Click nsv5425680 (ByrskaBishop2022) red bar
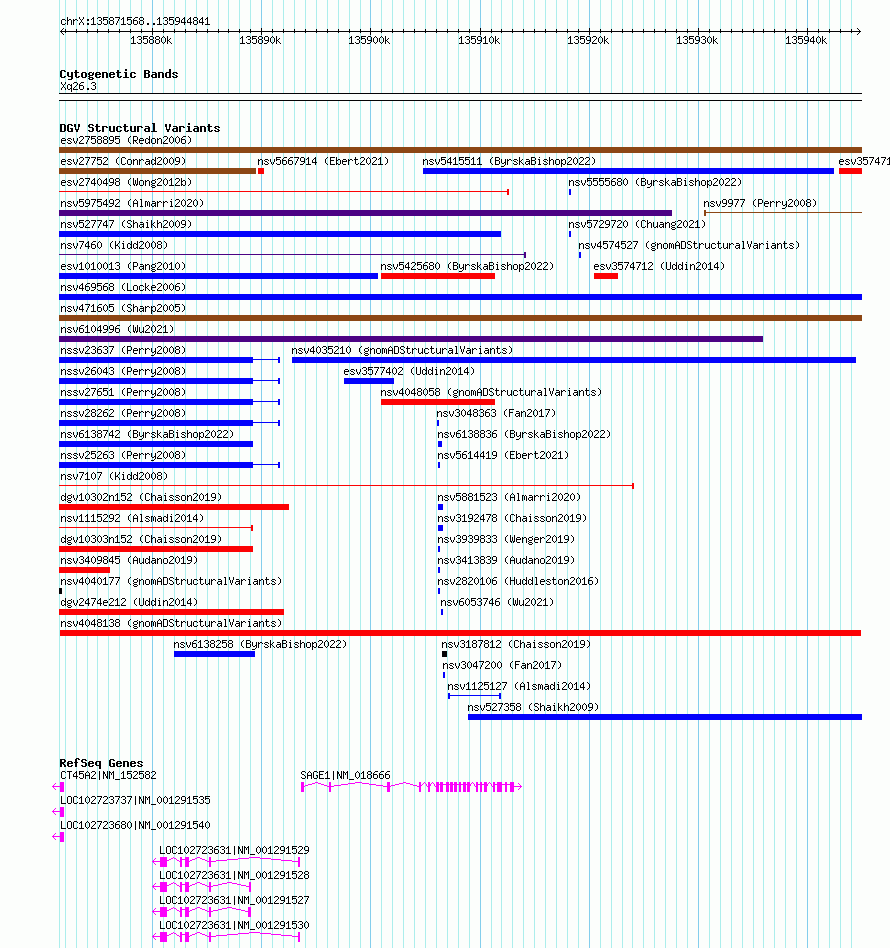 pos(438,276)
